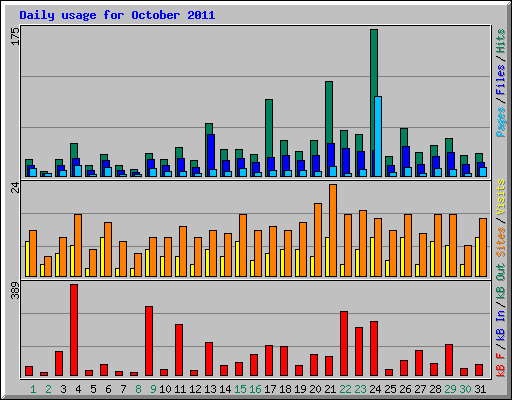Click day label 7 on the x-axis
Viewport: 512px width, 400px height.
(x=123, y=389)
